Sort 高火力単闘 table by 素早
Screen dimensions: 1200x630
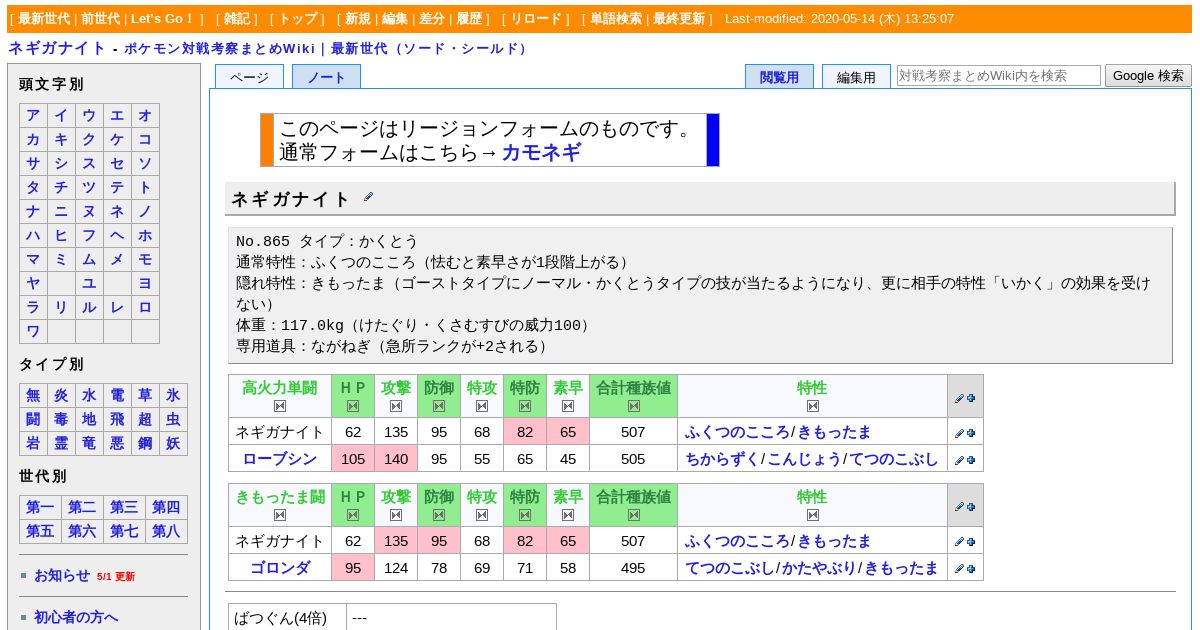pos(568,406)
